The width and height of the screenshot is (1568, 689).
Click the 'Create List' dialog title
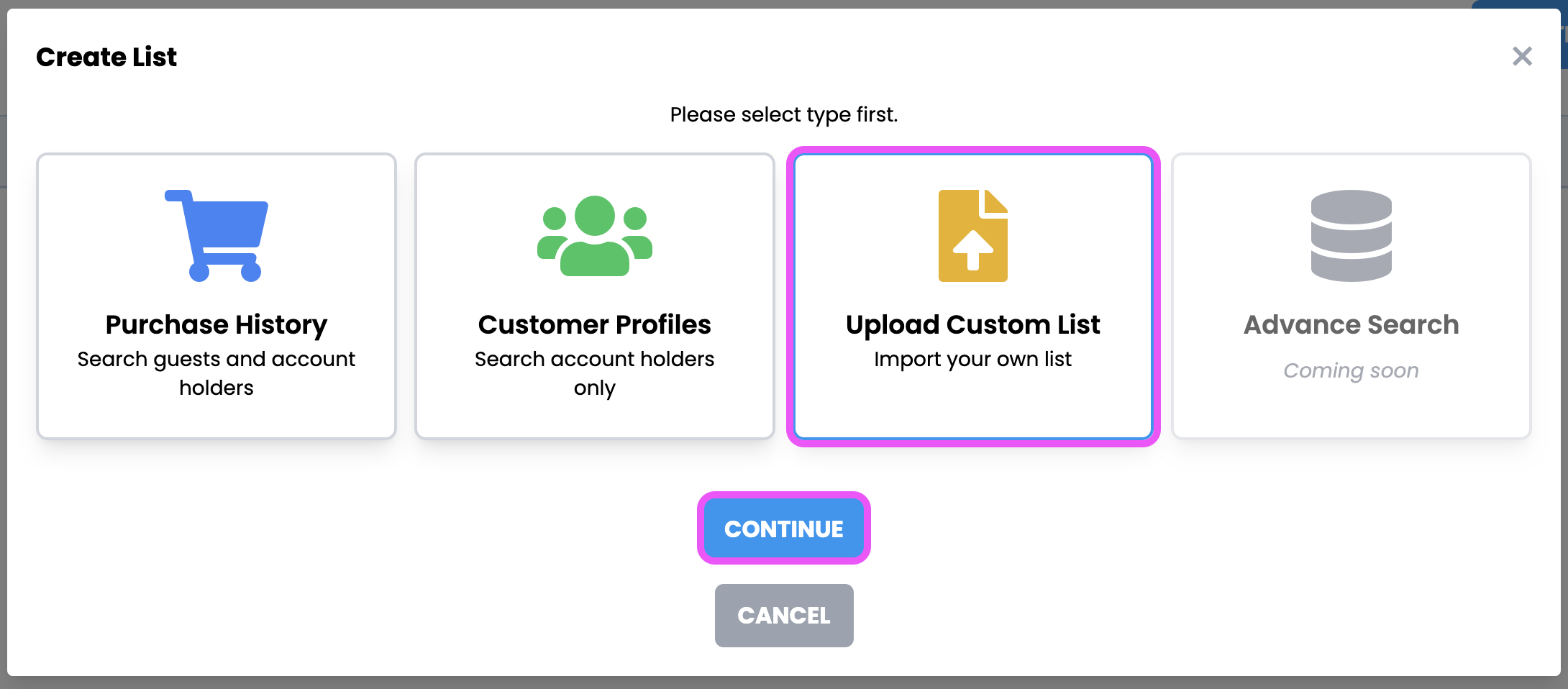[x=106, y=57]
